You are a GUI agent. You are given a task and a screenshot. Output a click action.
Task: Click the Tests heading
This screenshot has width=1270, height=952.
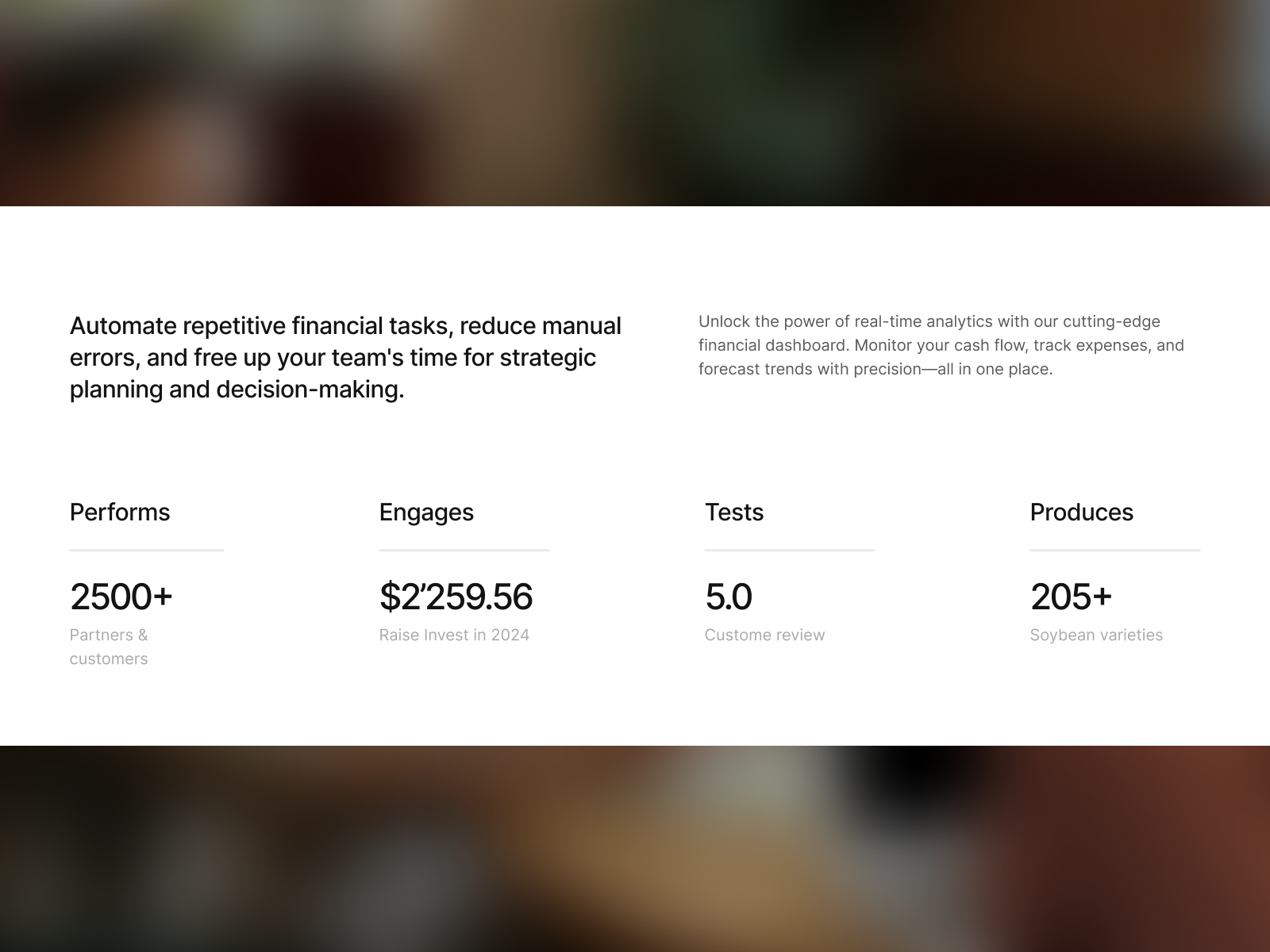(x=734, y=512)
